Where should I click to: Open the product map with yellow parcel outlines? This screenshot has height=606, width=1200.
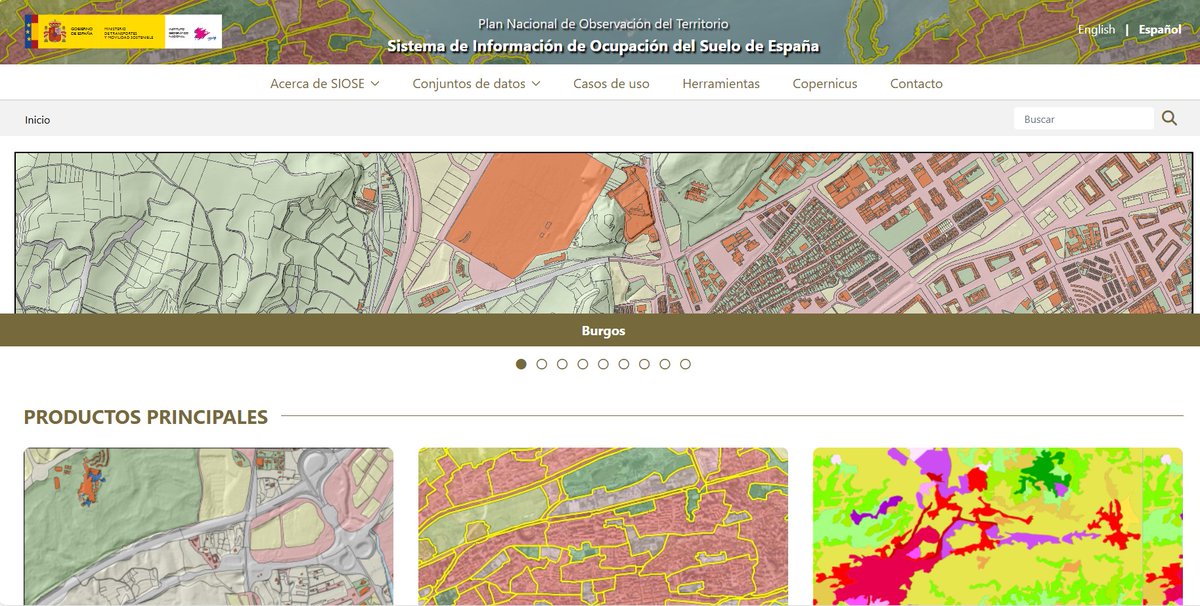603,526
